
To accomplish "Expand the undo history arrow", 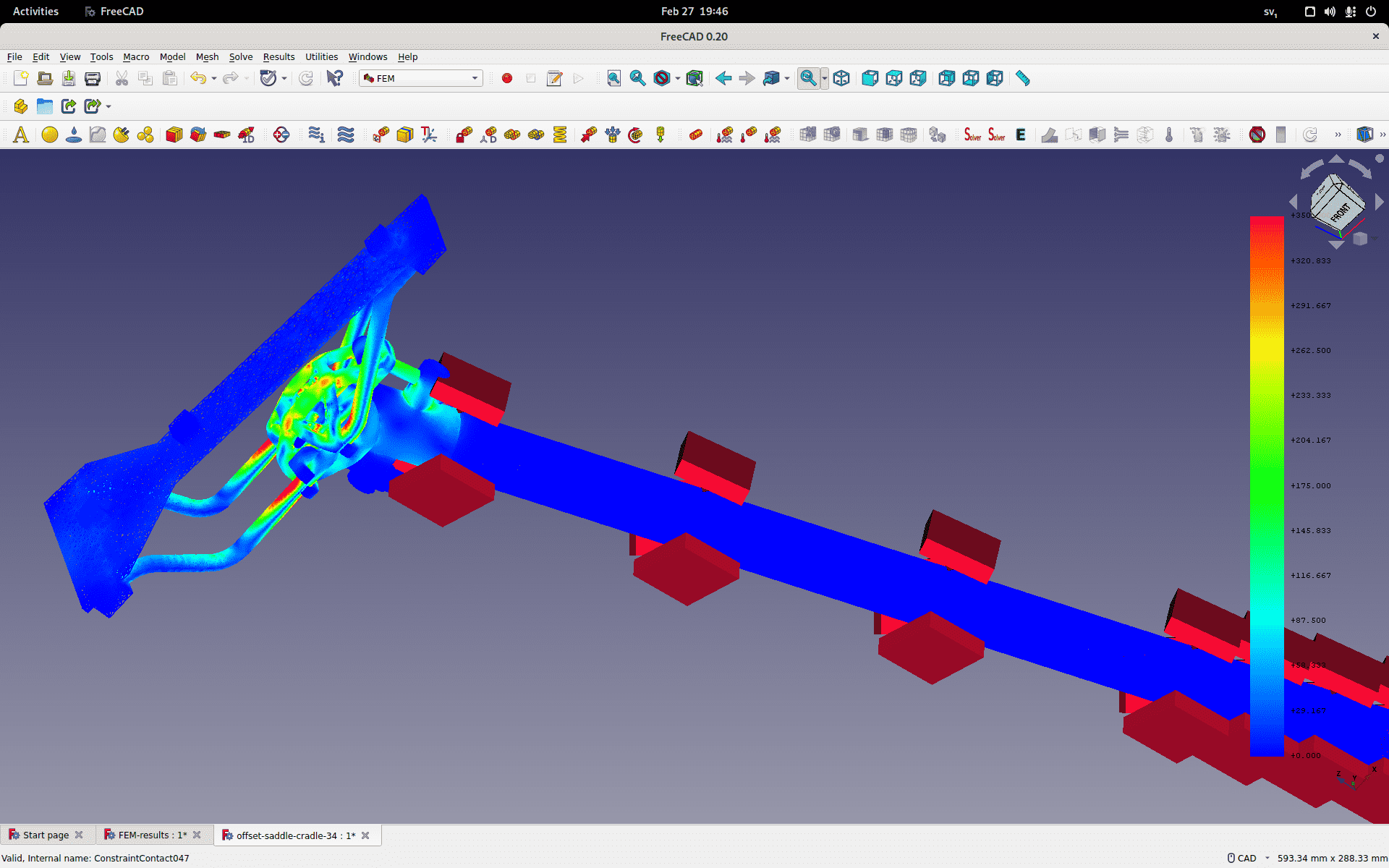I will [x=214, y=78].
